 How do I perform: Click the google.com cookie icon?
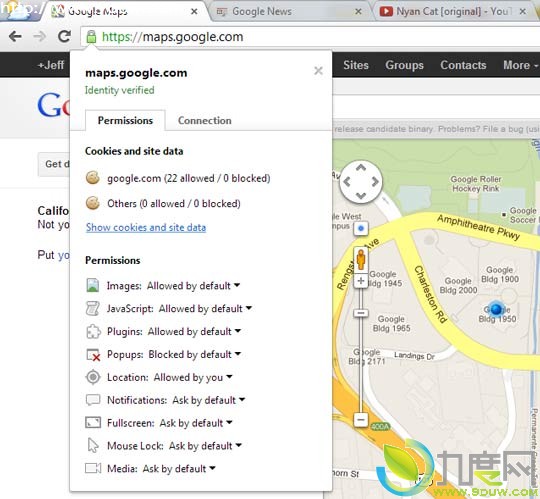click(x=93, y=178)
